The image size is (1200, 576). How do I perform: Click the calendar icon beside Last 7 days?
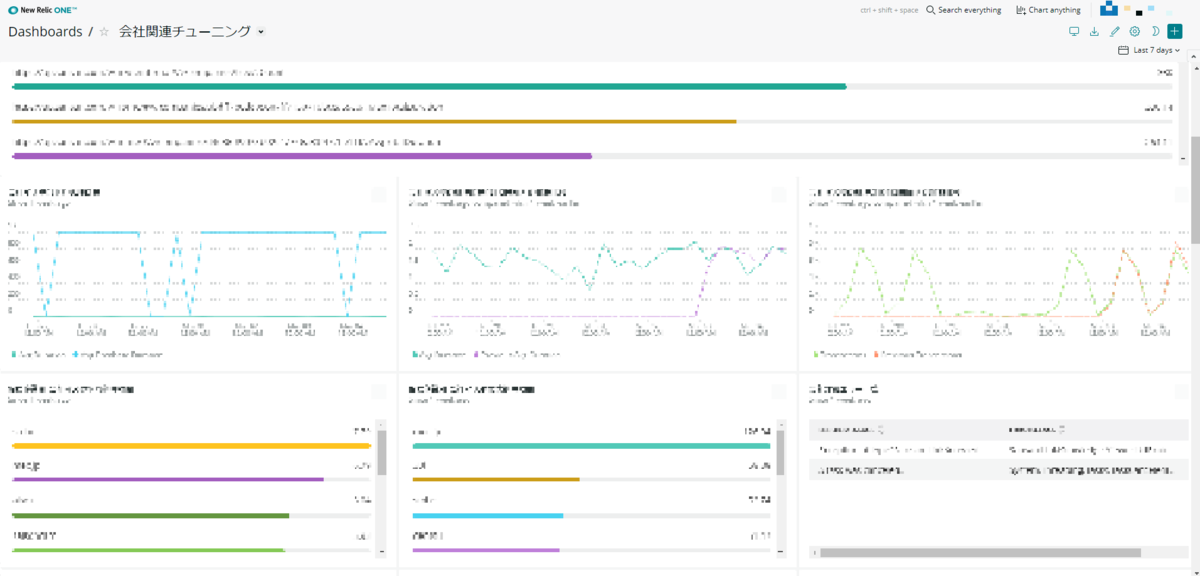click(x=1123, y=50)
